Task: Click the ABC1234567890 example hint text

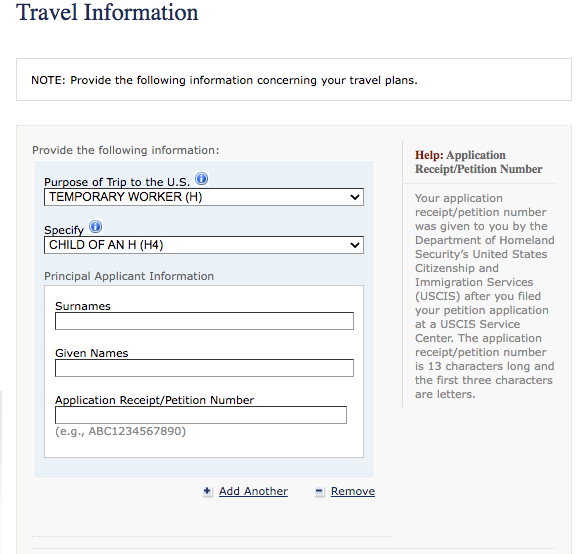Action: (x=120, y=431)
